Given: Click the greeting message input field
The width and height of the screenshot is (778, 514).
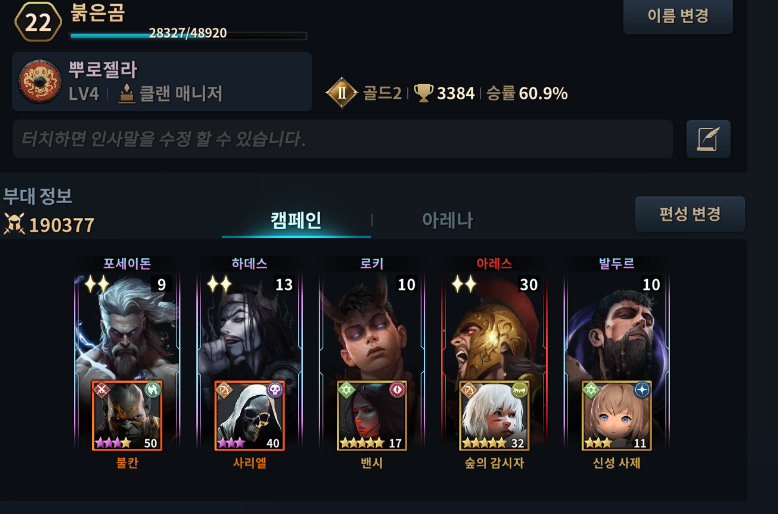Looking at the screenshot, I should tap(342, 139).
